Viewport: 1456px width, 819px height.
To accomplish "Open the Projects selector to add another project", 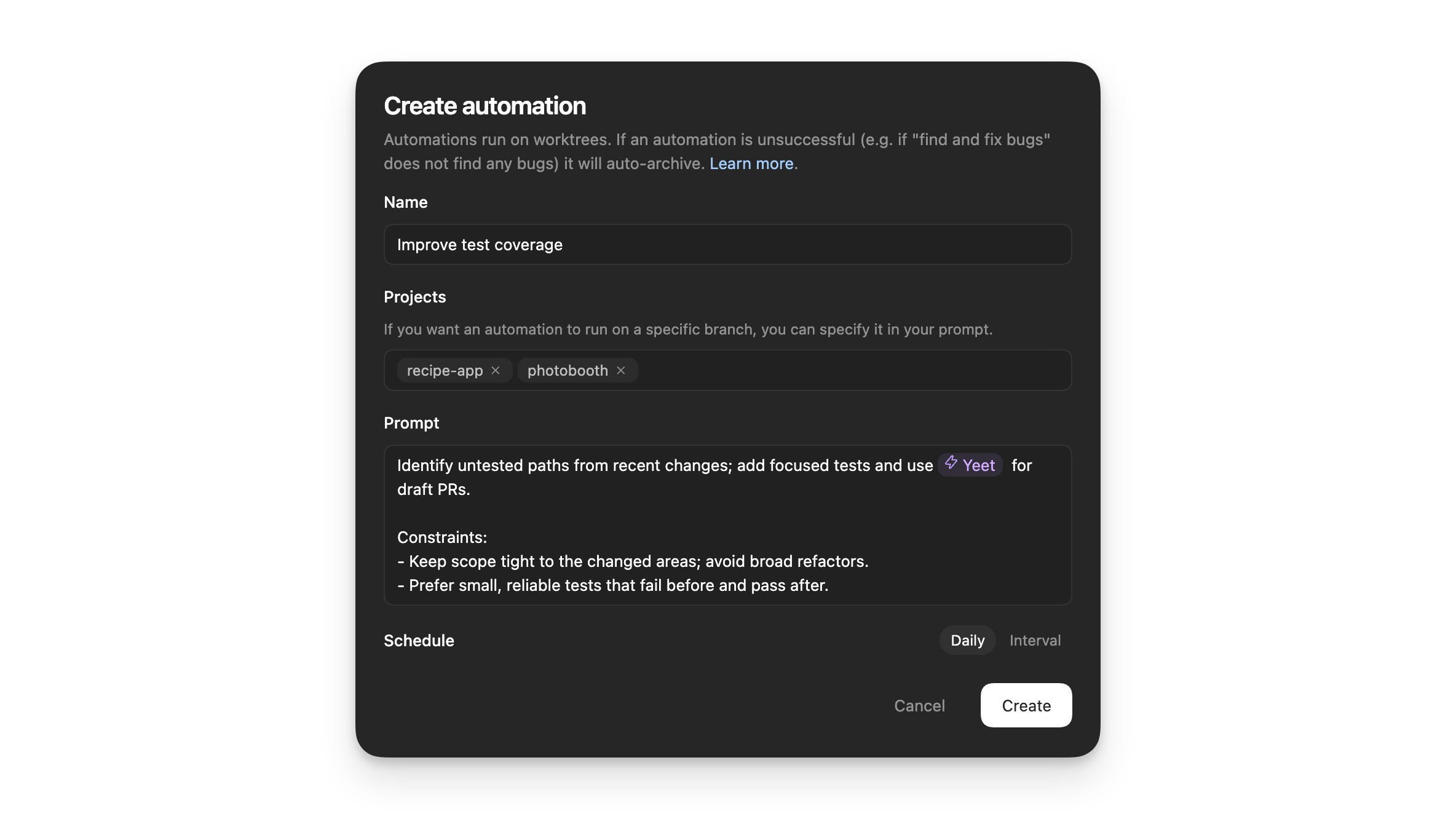I will pyautogui.click(x=799, y=370).
